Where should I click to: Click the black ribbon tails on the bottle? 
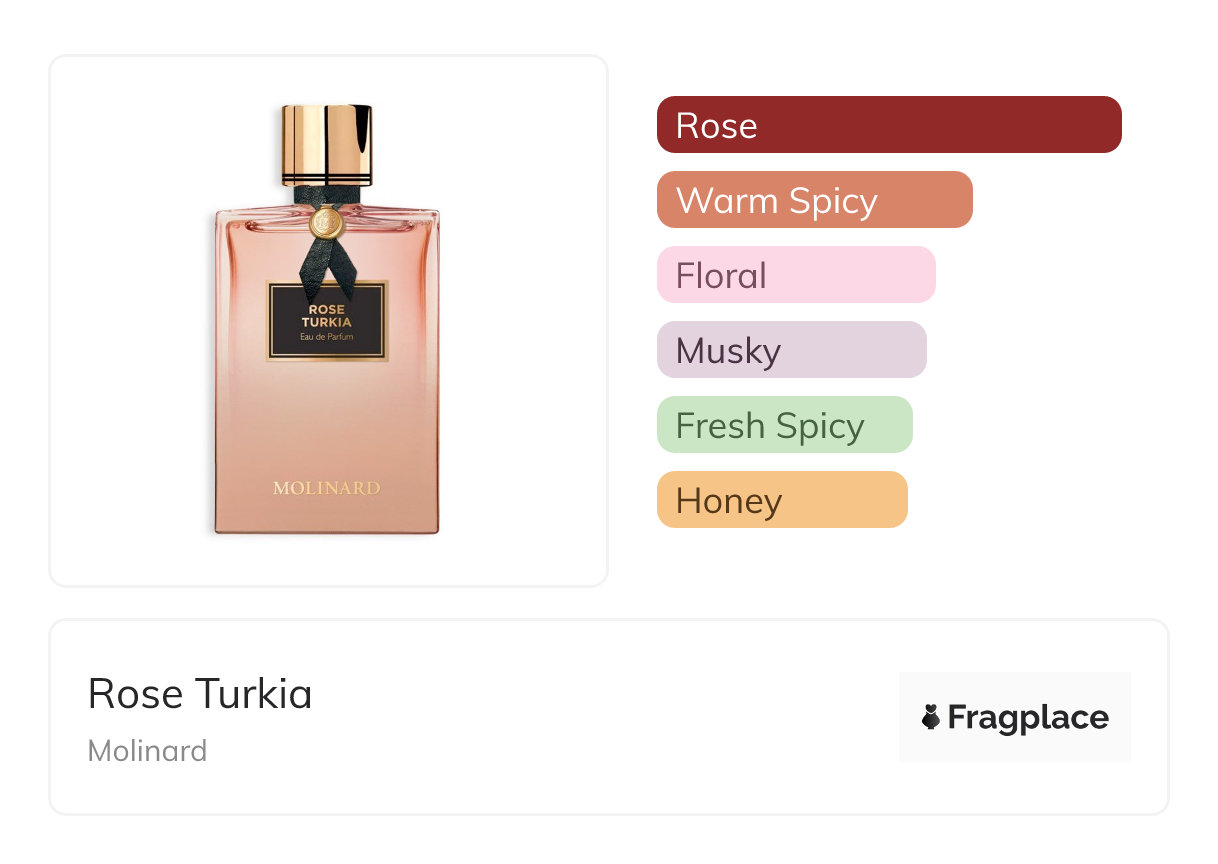(326, 256)
